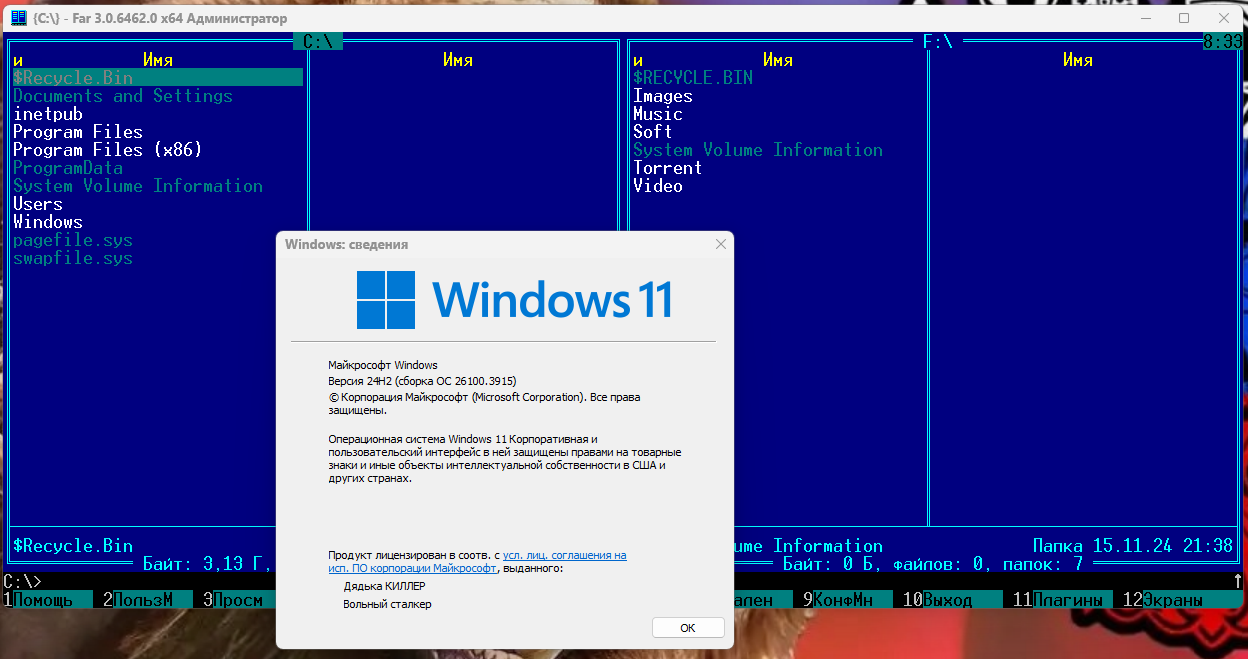Image resolution: width=1248 pixels, height=659 pixels.
Task: Select the Soft folder
Action: [653, 132]
